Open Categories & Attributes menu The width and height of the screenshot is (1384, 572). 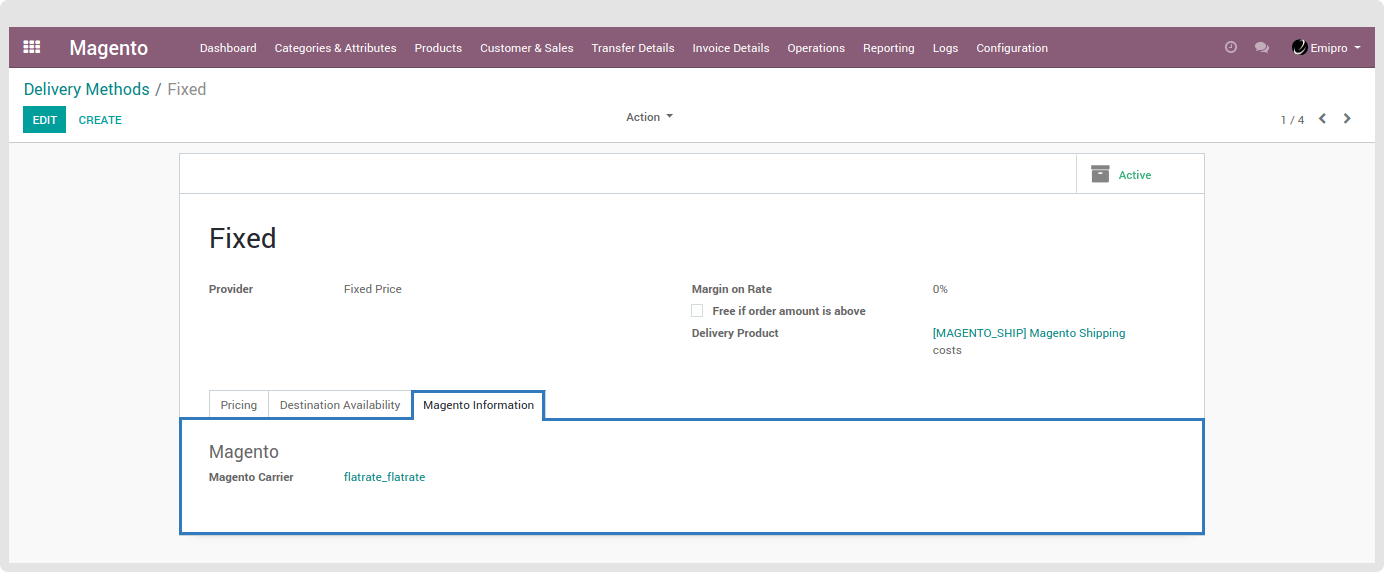pyautogui.click(x=335, y=48)
